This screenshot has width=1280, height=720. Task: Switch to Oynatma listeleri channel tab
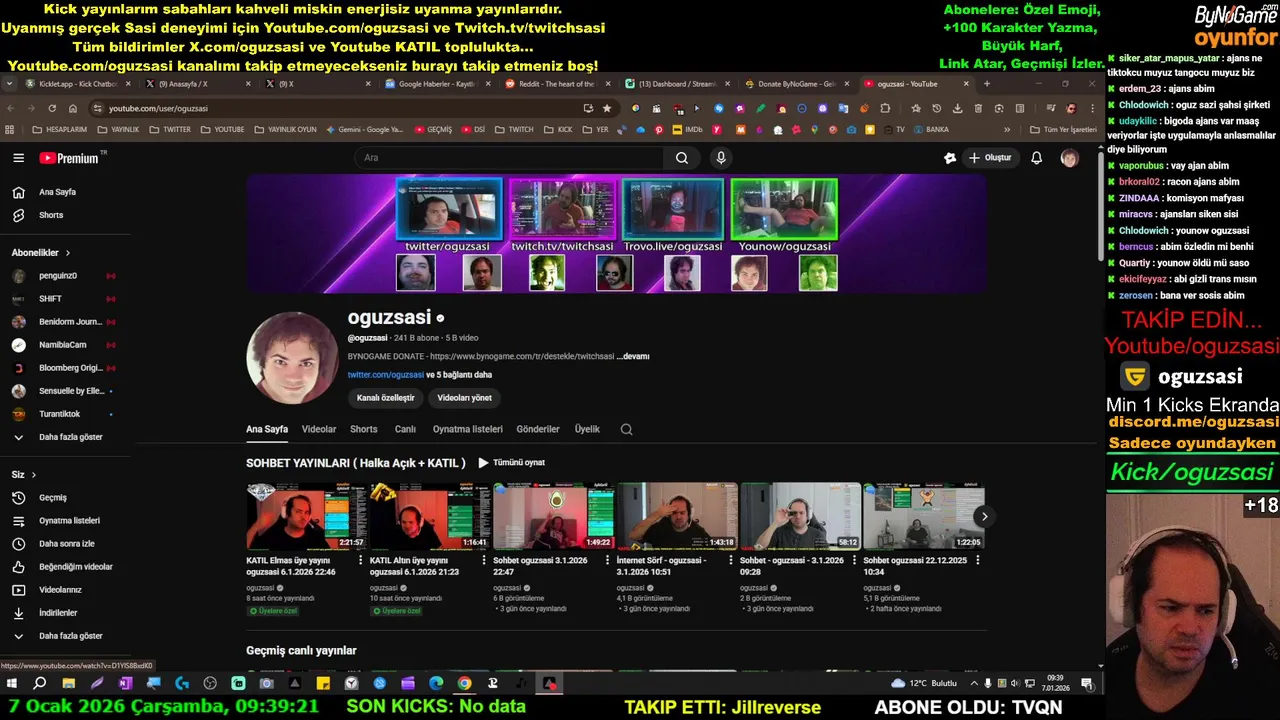(468, 429)
